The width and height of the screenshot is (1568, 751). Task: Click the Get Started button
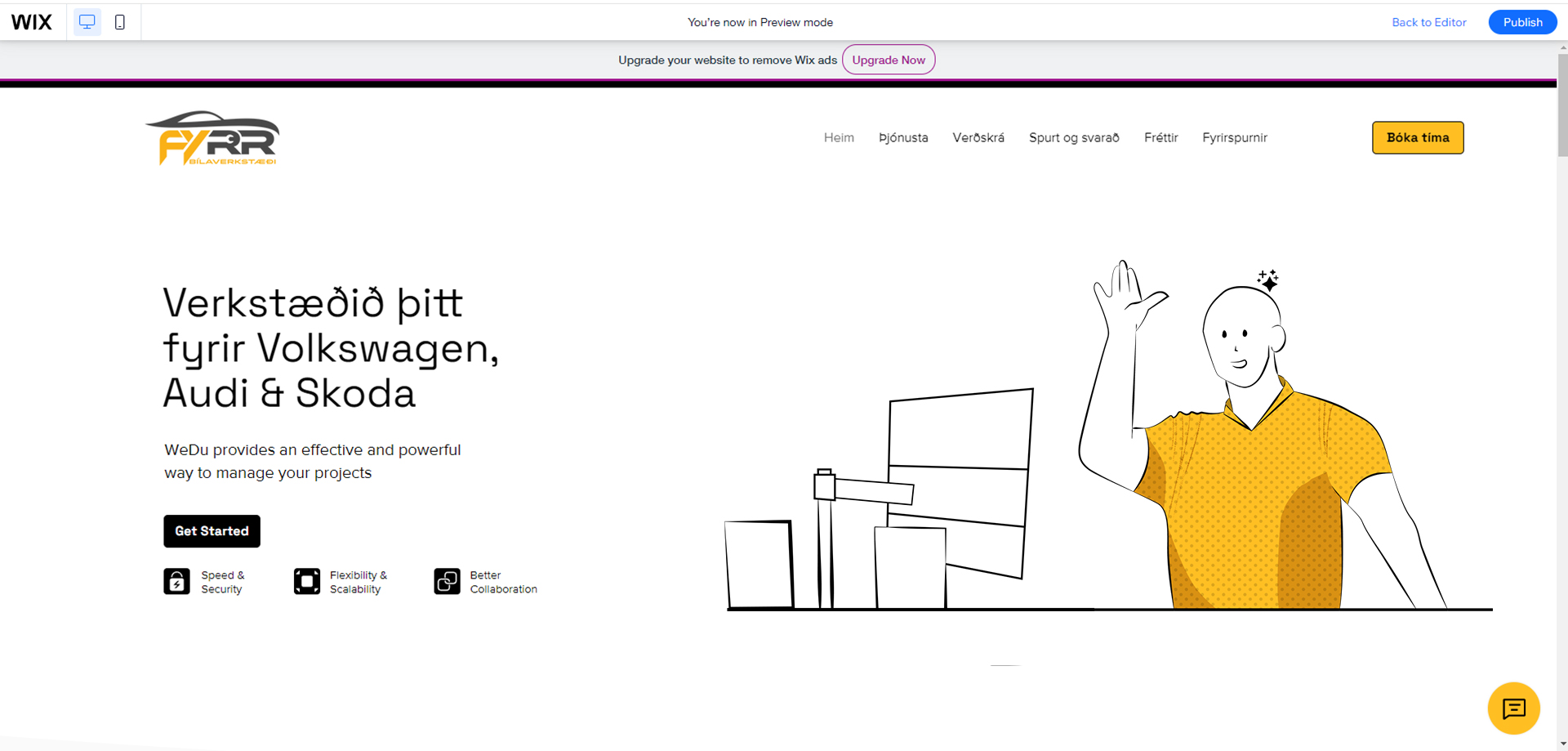[212, 531]
